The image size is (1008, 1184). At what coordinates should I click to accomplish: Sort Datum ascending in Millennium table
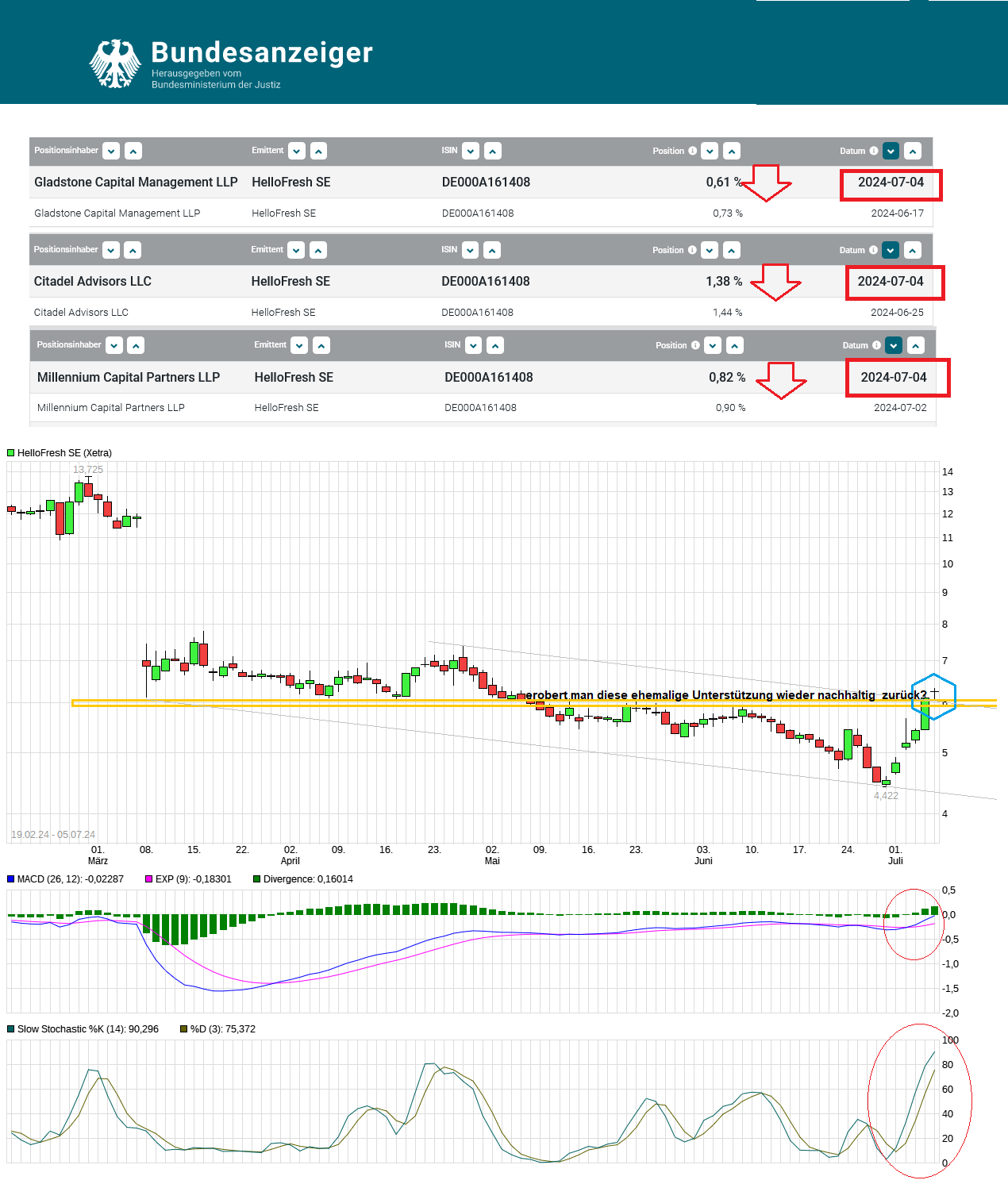point(916,345)
